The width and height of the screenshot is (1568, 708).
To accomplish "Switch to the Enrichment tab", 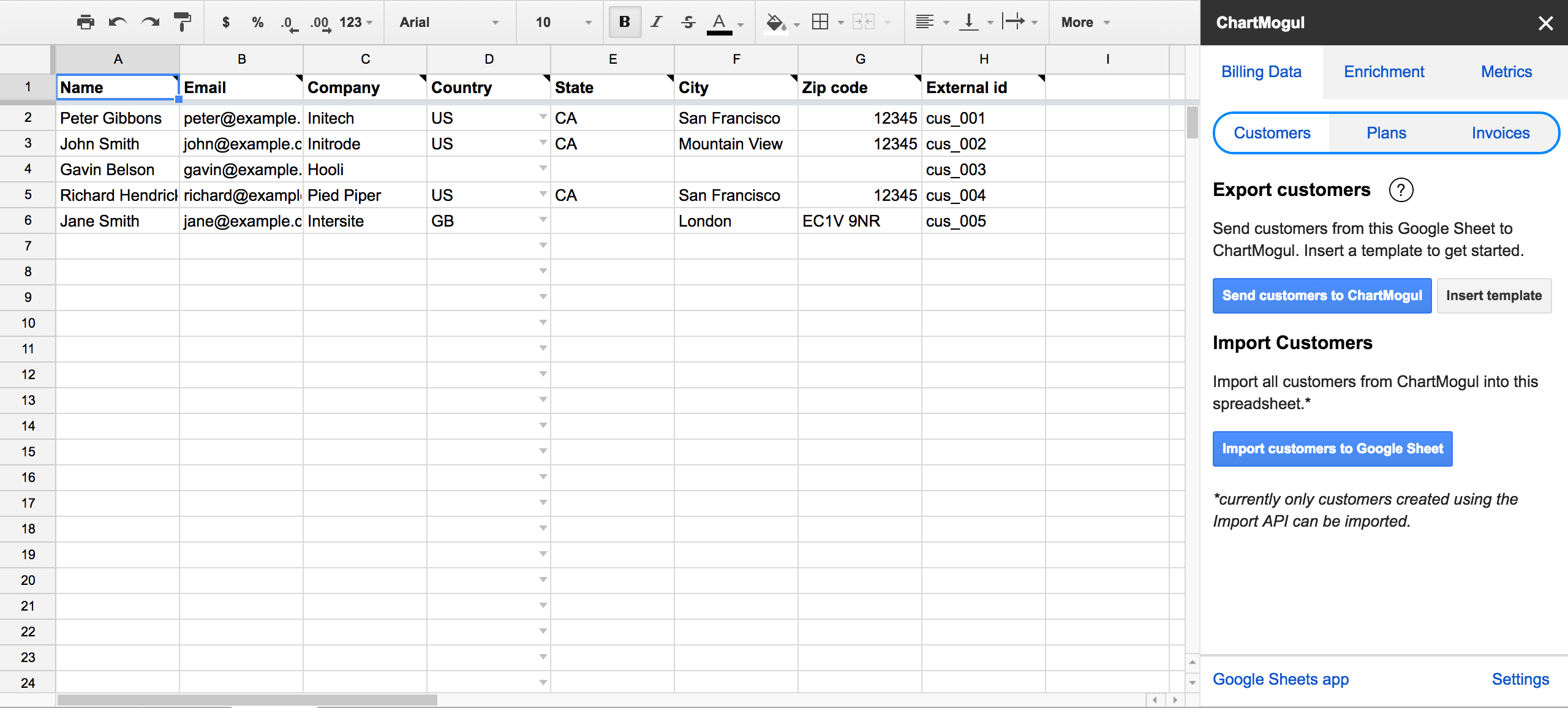I will (1384, 72).
